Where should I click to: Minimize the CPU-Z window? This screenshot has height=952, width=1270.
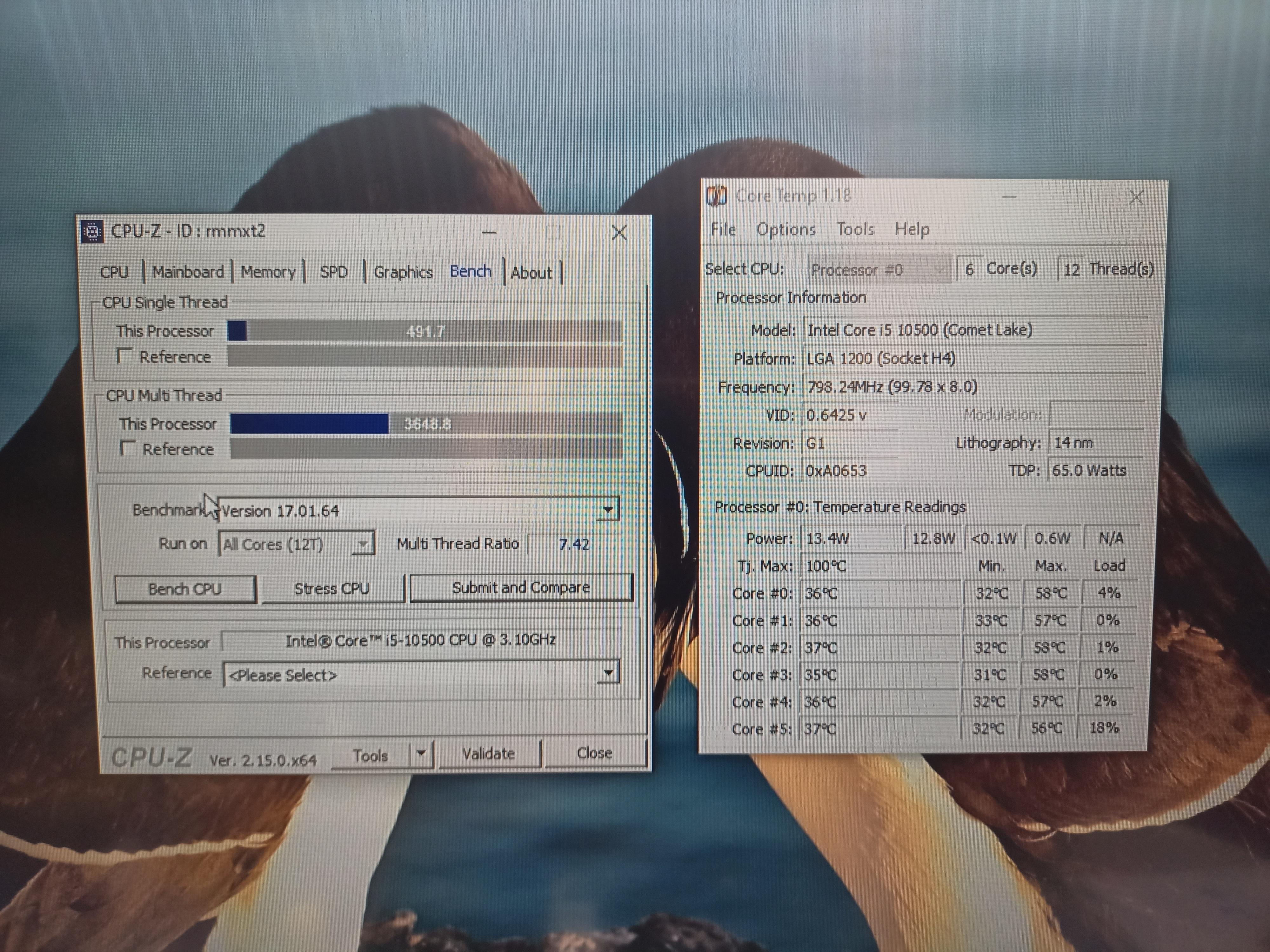(x=489, y=233)
